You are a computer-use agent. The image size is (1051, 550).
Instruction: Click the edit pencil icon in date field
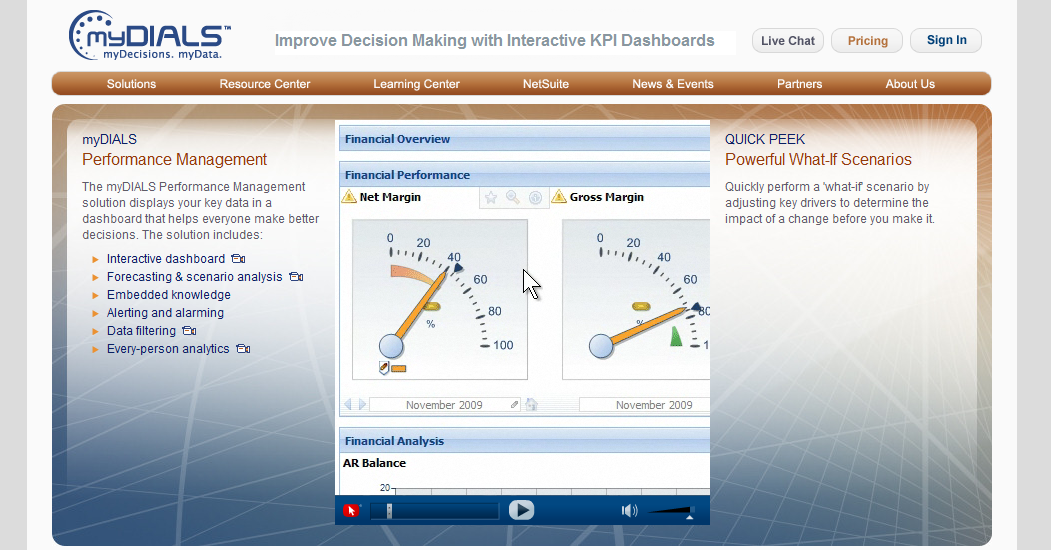click(x=514, y=405)
